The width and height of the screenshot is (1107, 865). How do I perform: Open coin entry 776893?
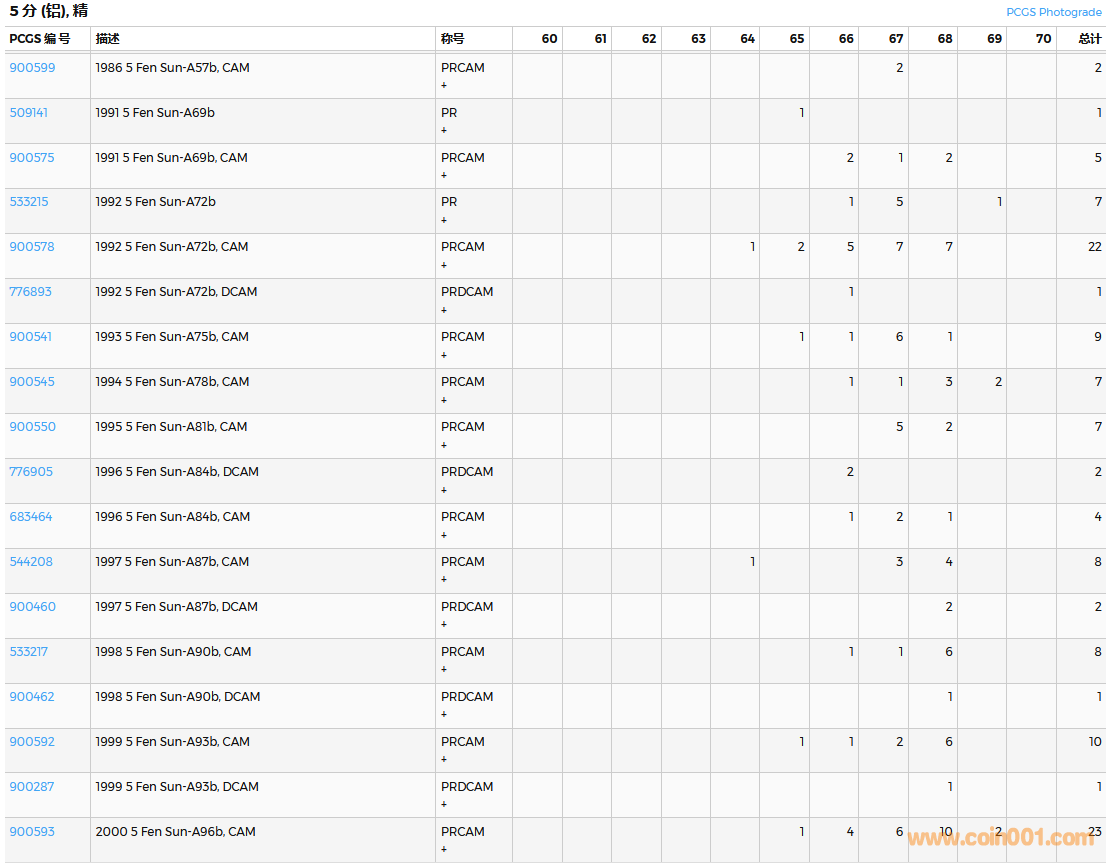30,292
